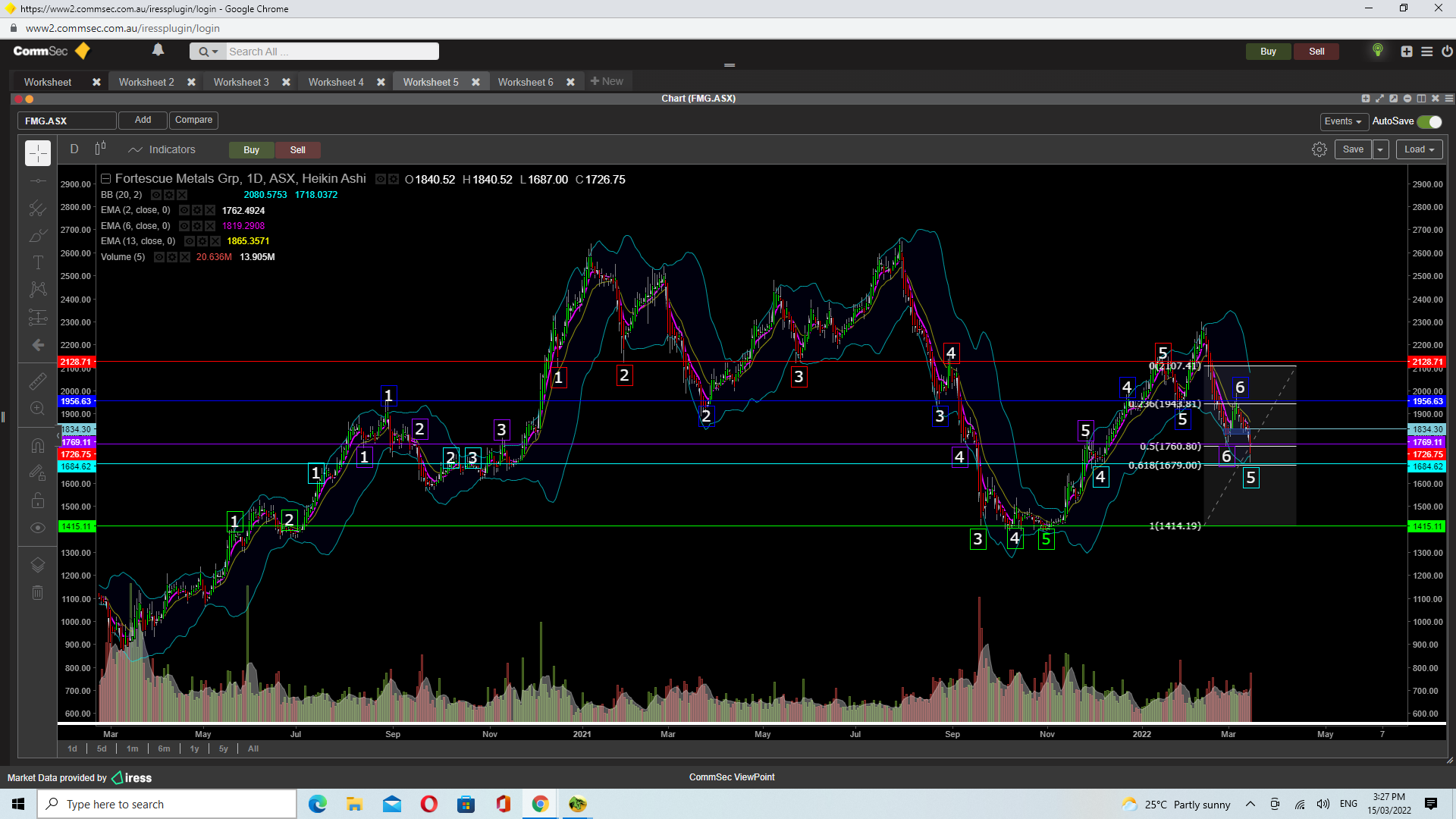The height and width of the screenshot is (819, 1456).
Task: Set chart range to All
Action: pyautogui.click(x=253, y=748)
